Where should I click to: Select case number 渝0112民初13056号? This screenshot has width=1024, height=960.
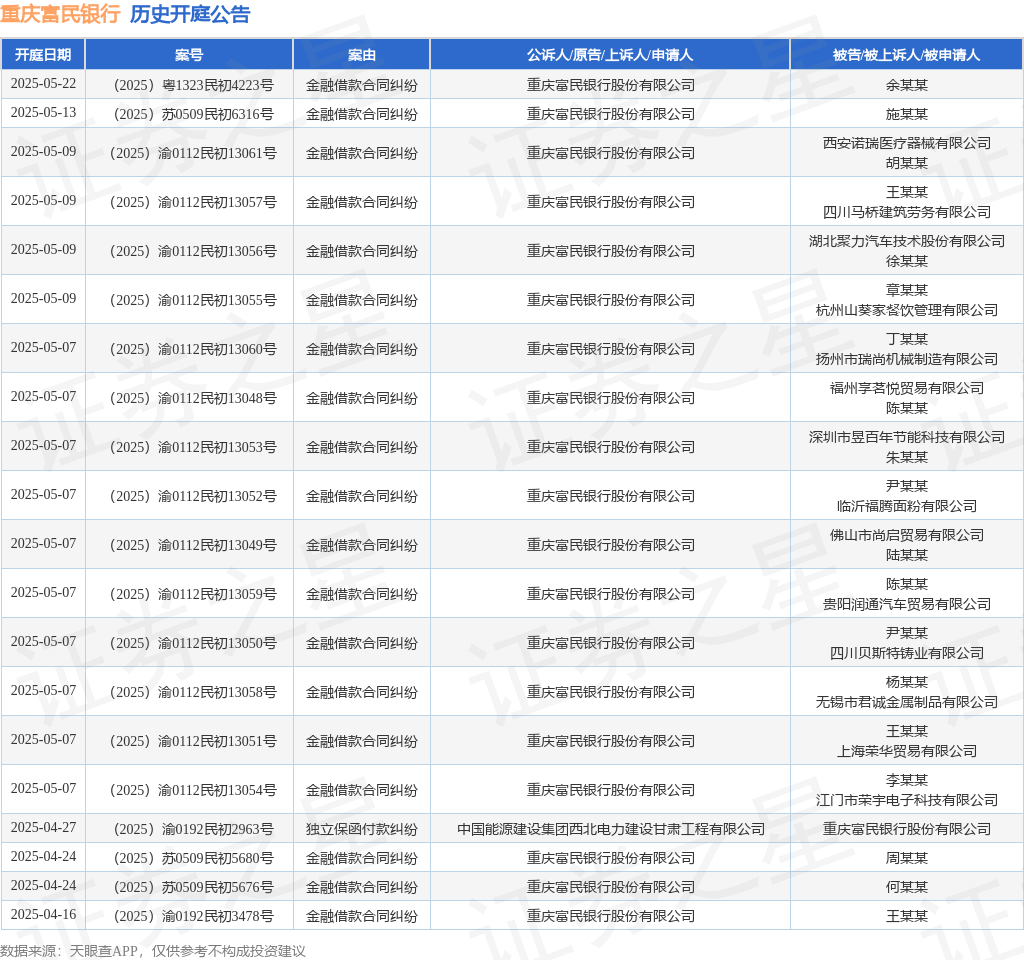pos(193,251)
